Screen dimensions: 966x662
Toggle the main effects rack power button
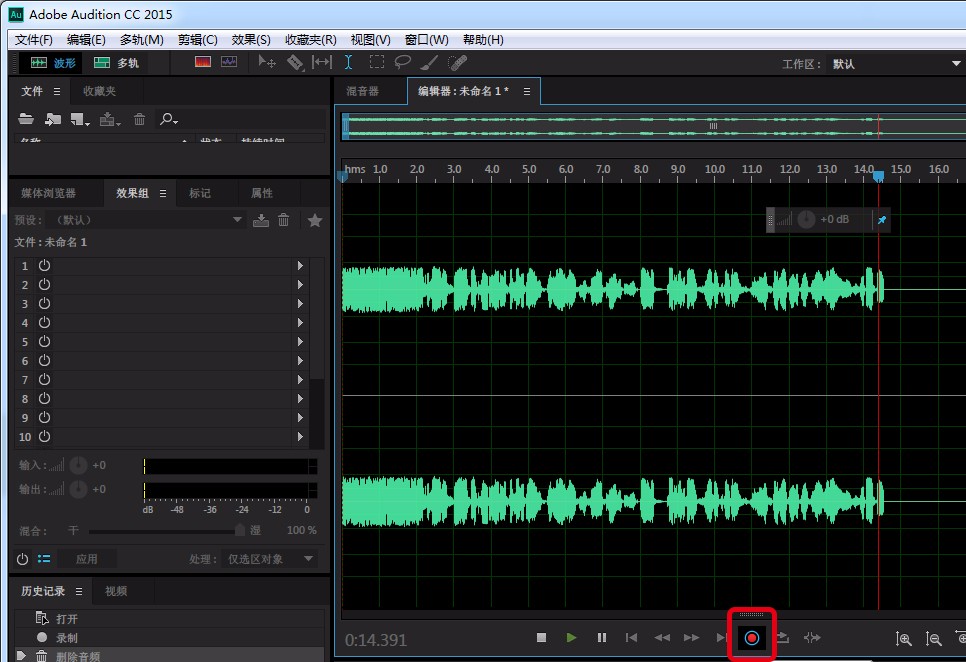click(x=22, y=559)
